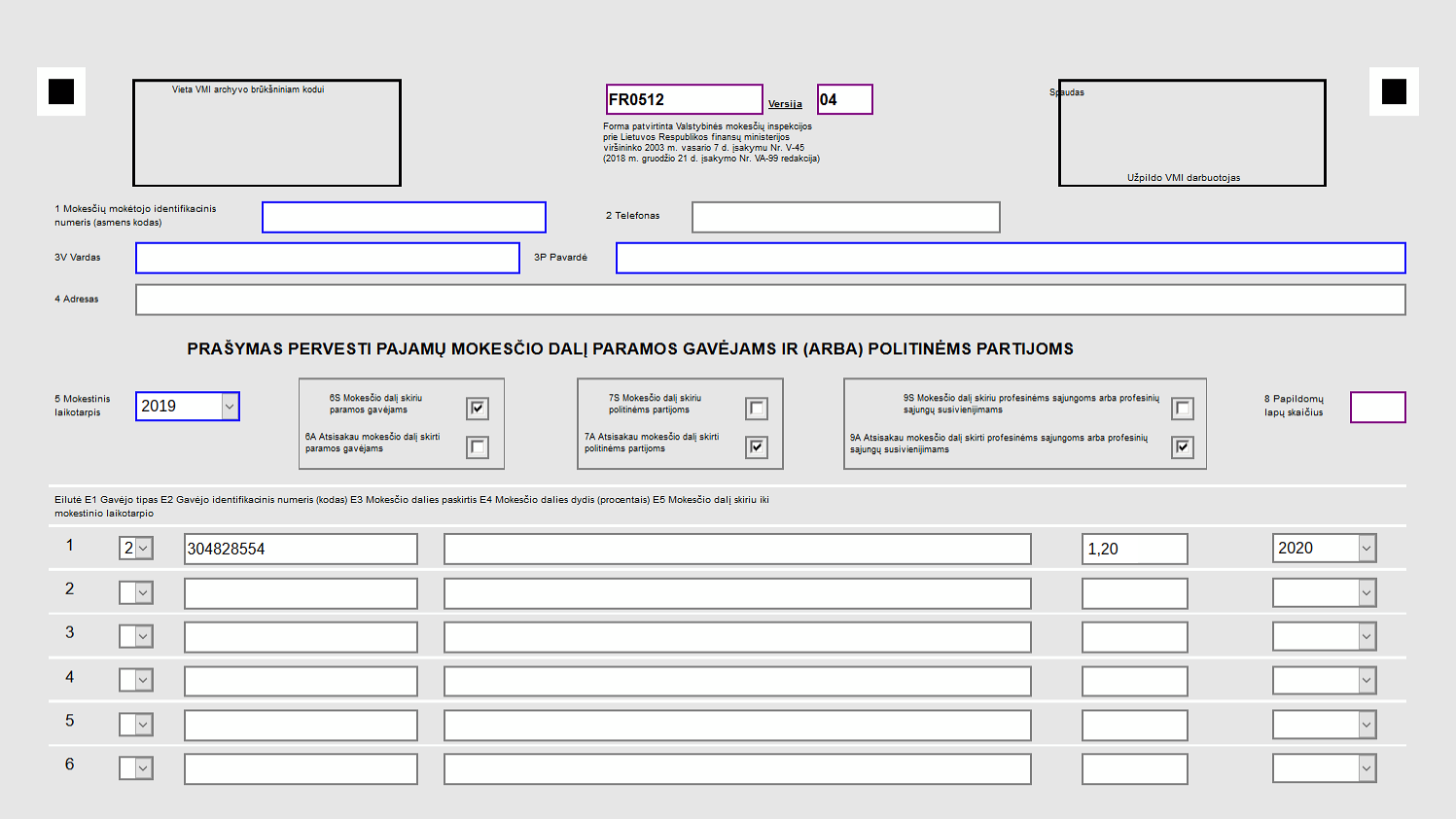Select the Pavardė input field

1010,258
